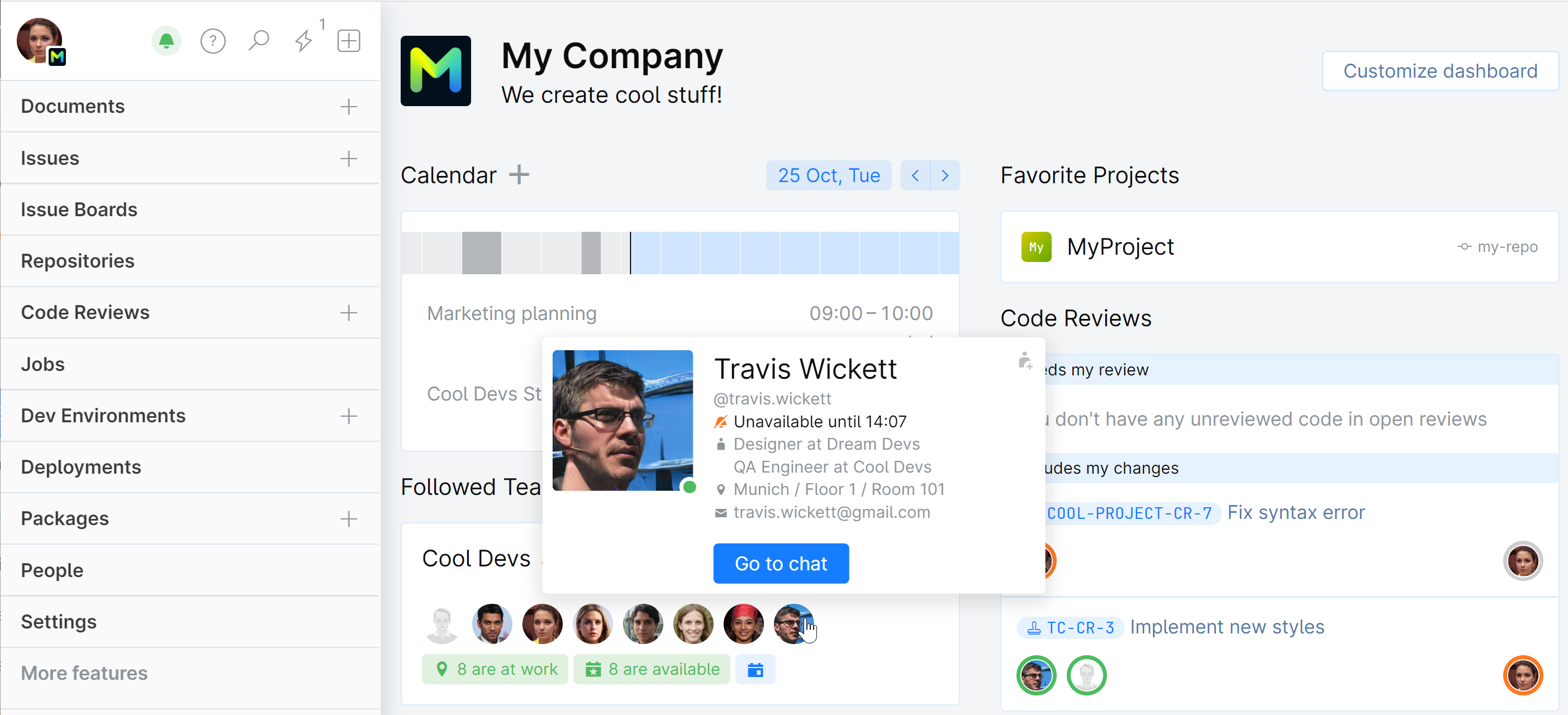Open the lightning bolt quick actions icon
This screenshot has height=715, width=1568.
tap(304, 41)
